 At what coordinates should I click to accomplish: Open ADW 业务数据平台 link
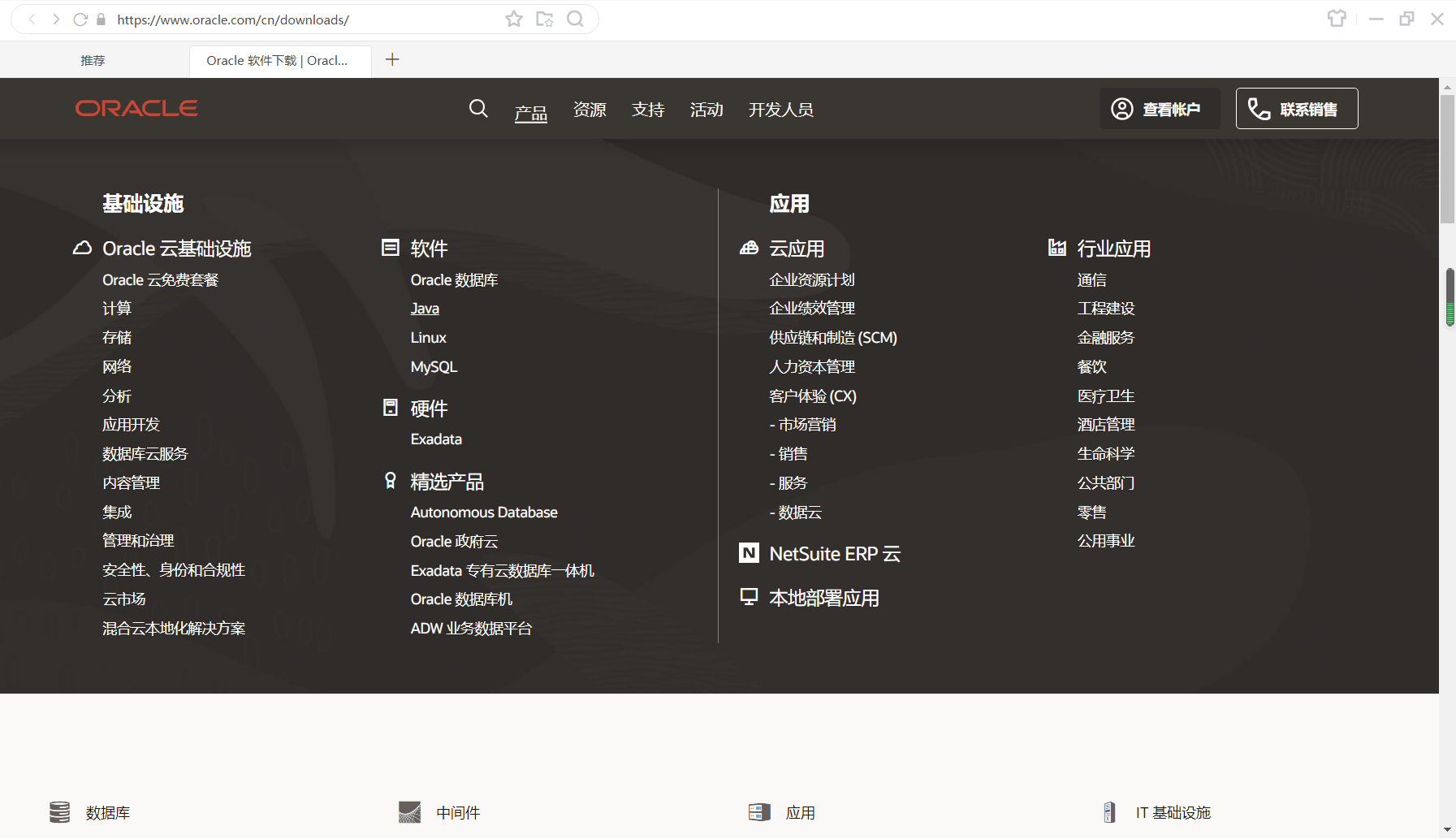coord(471,629)
